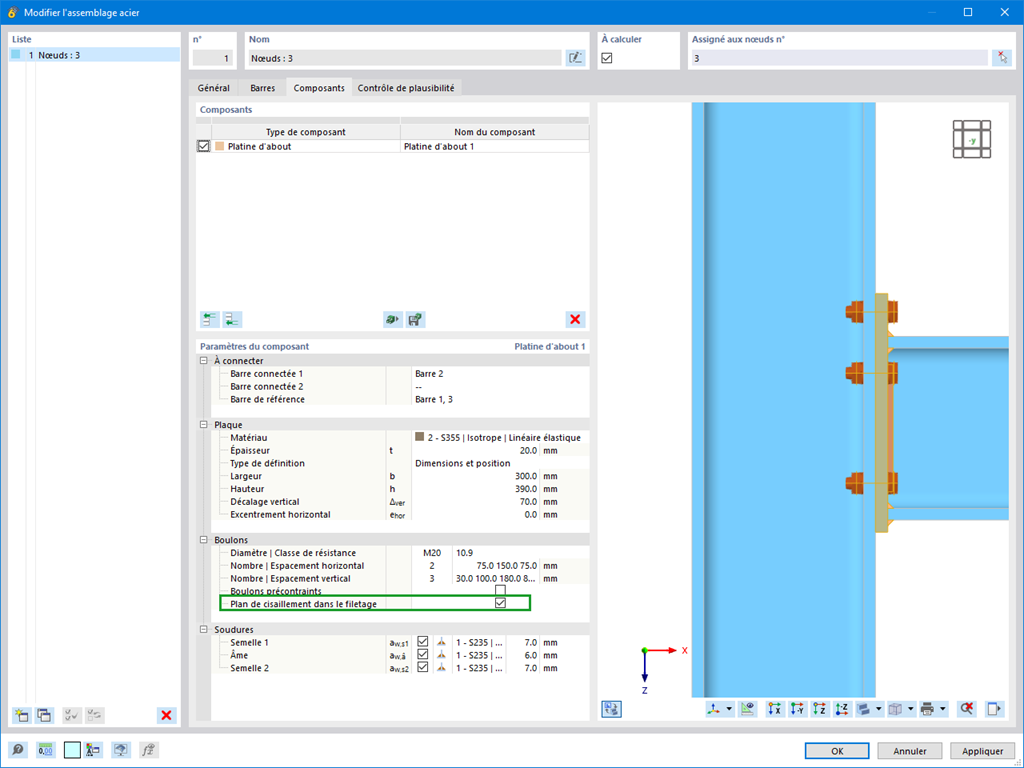Click S355 material color swatch

pyautogui.click(x=419, y=437)
